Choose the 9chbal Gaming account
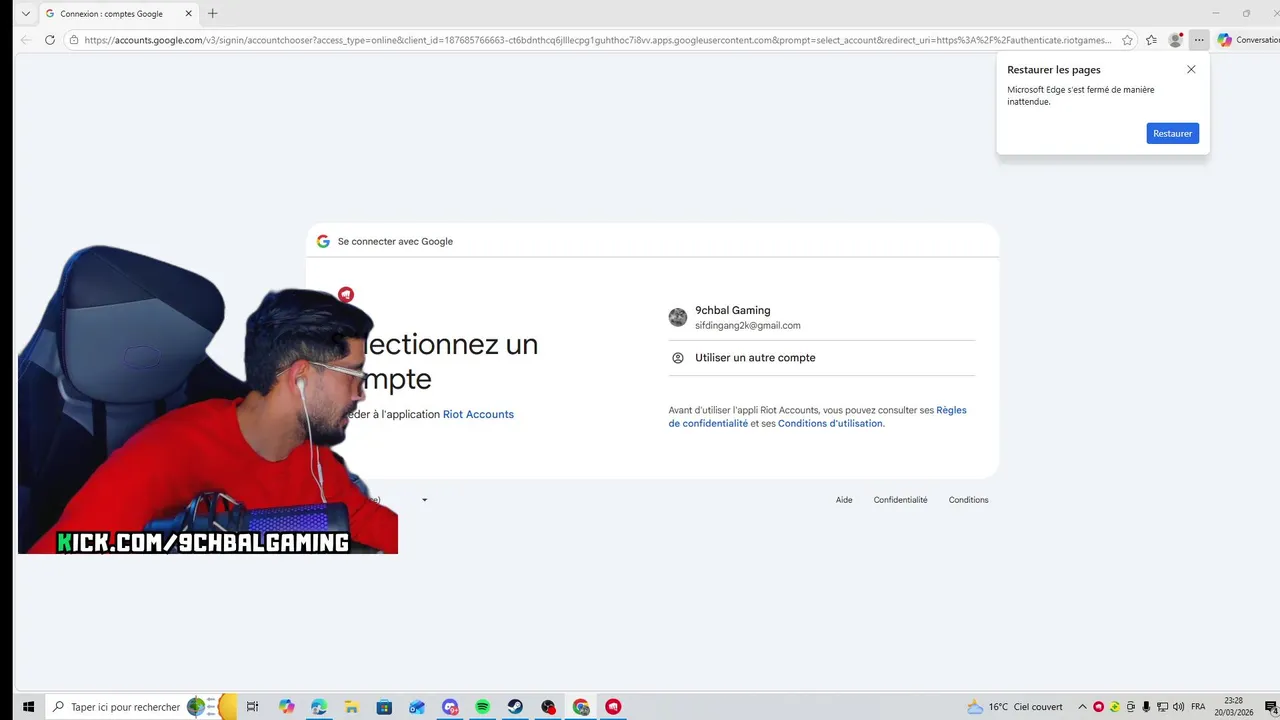The width and height of the screenshot is (1280, 720). tap(822, 318)
